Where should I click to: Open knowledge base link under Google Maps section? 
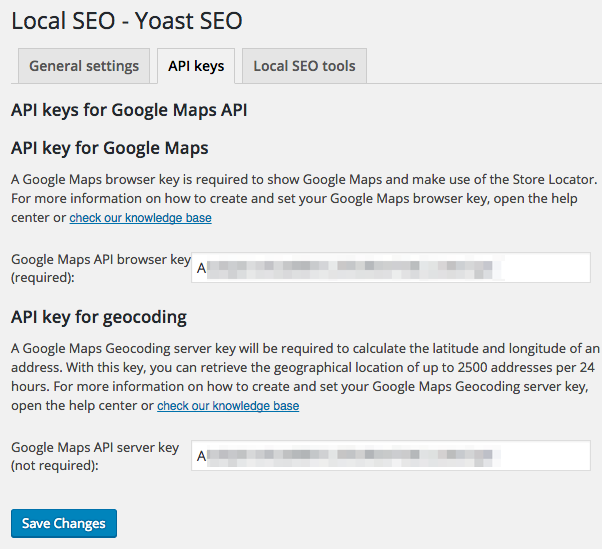coord(141,218)
